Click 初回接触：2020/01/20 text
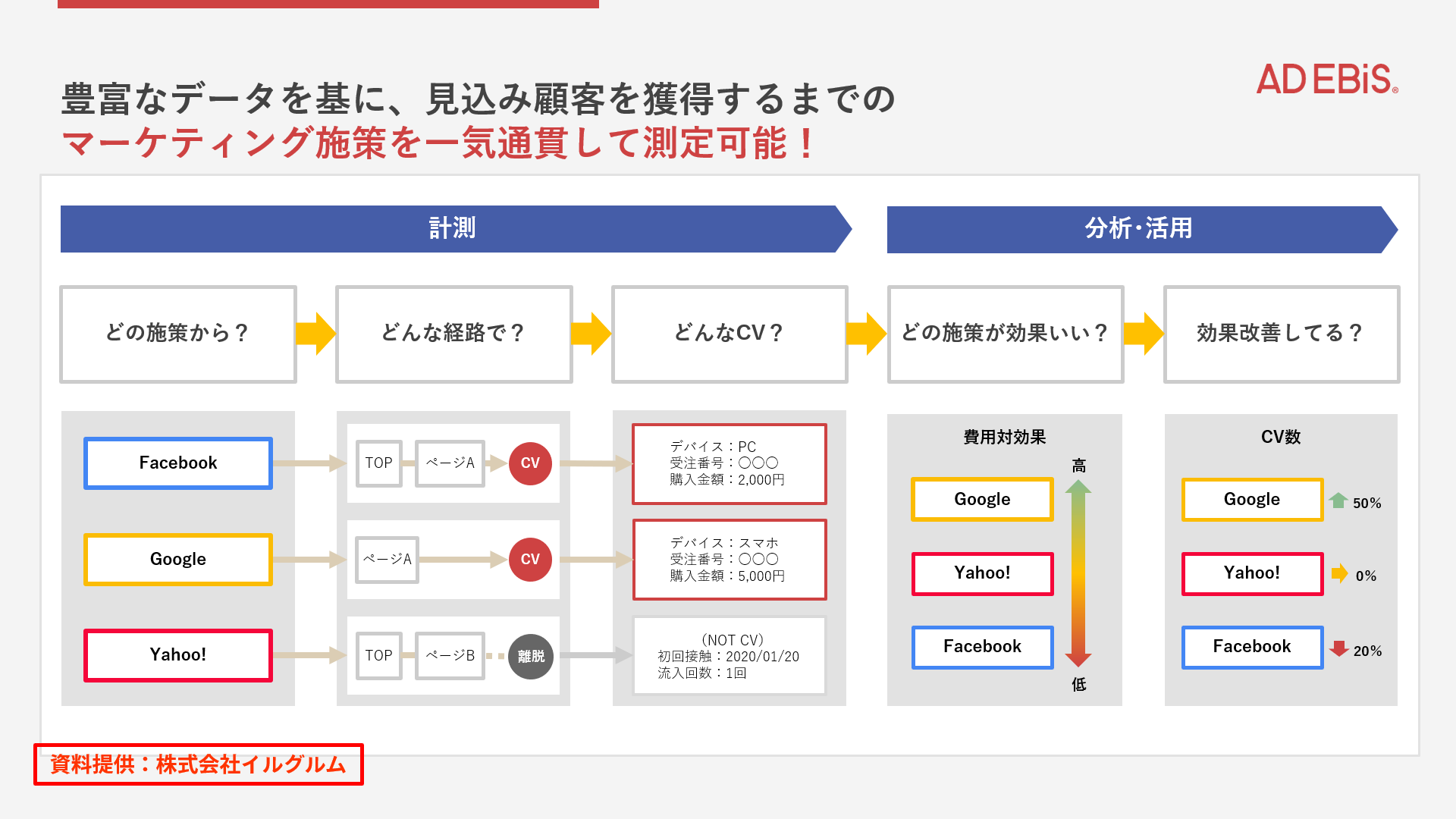1456x819 pixels. pos(728,657)
